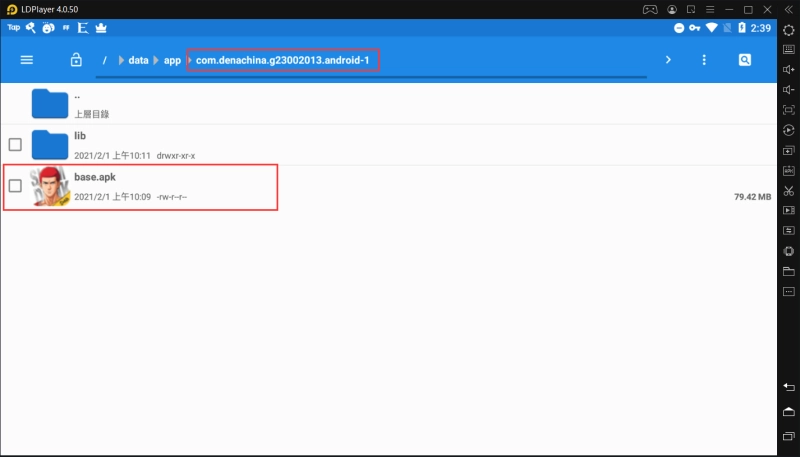The width and height of the screenshot is (800, 457).
Task: Open the file manager search
Action: [745, 60]
